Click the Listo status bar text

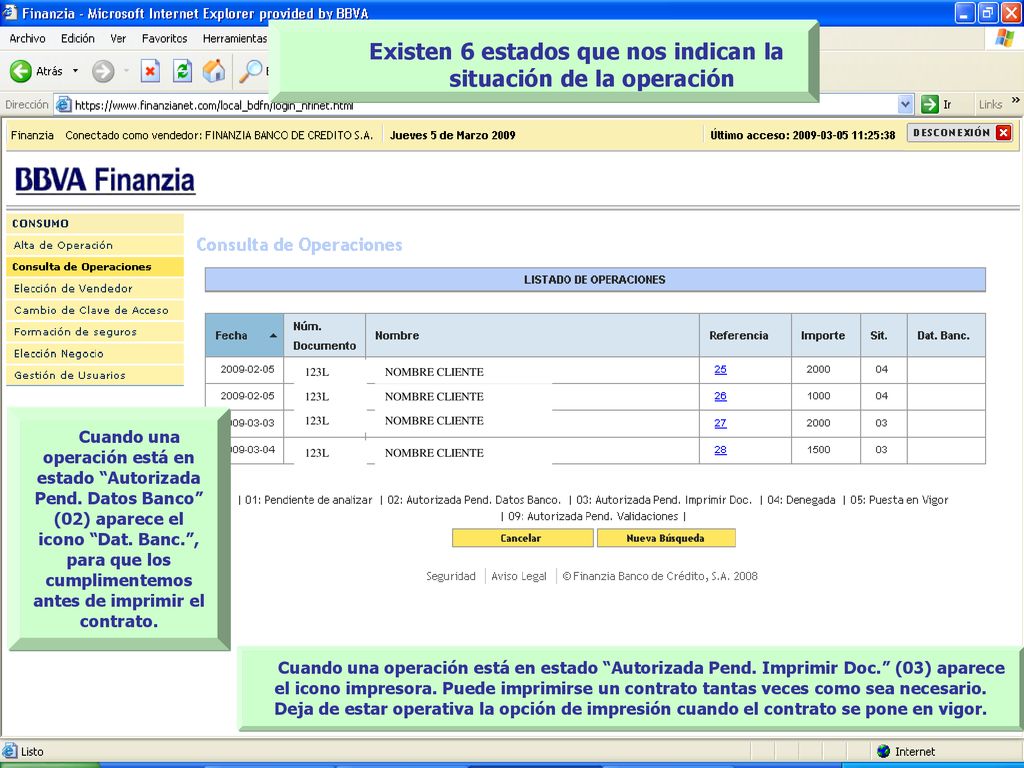coord(32,752)
